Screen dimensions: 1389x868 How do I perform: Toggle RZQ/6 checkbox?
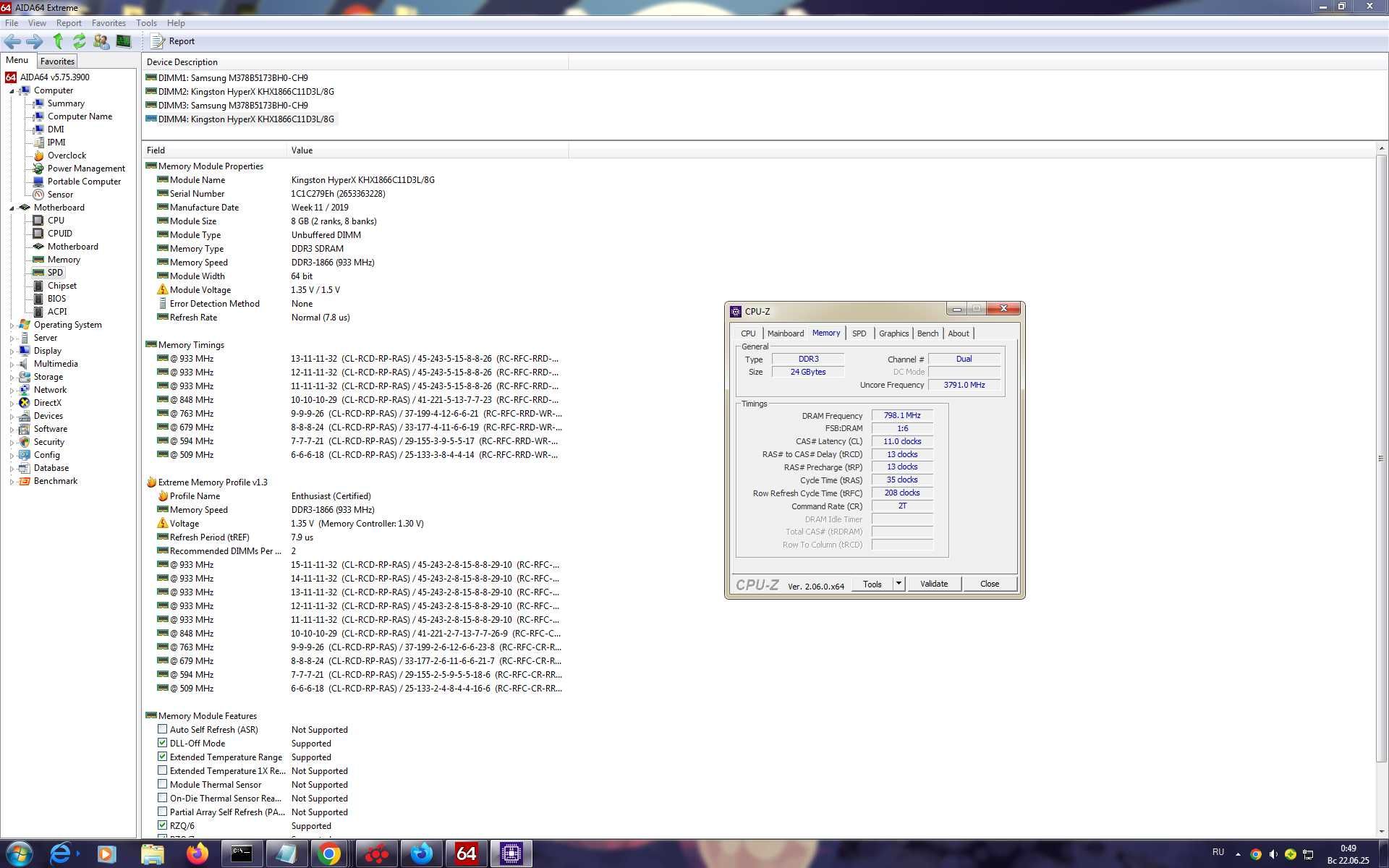[163, 825]
